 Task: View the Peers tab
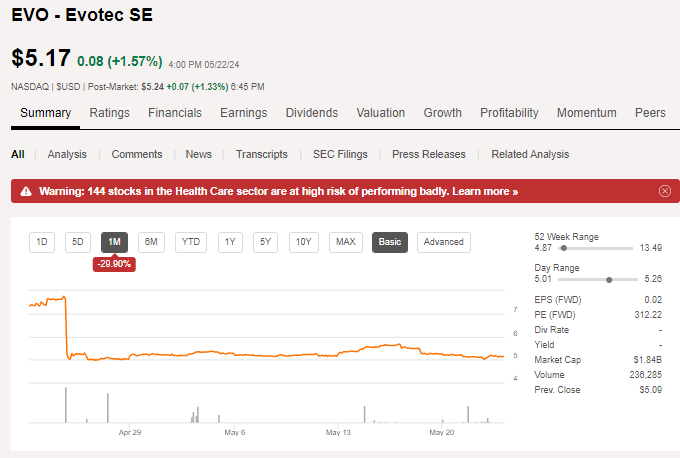click(x=650, y=113)
